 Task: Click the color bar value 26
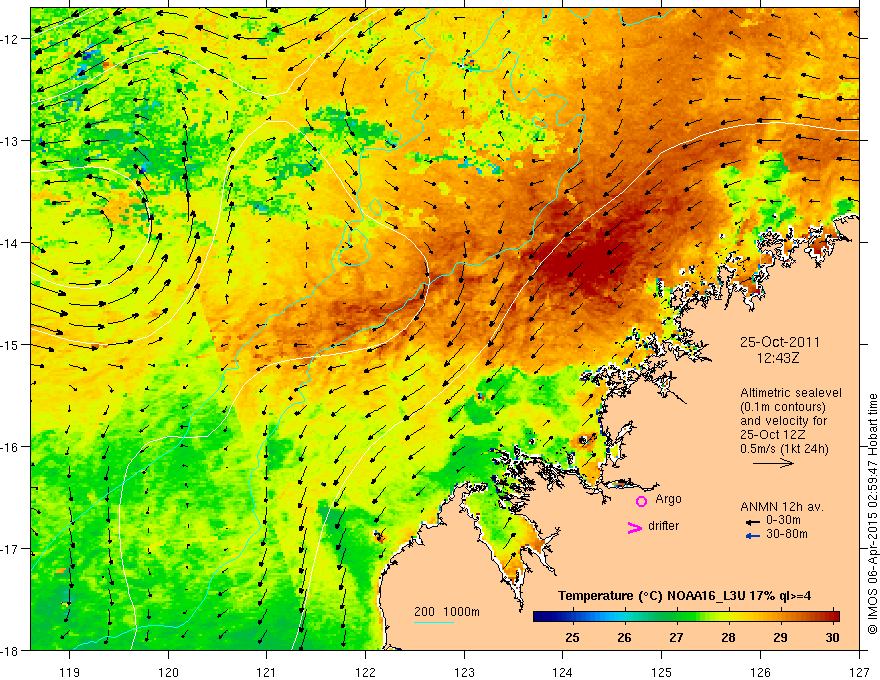click(625, 637)
